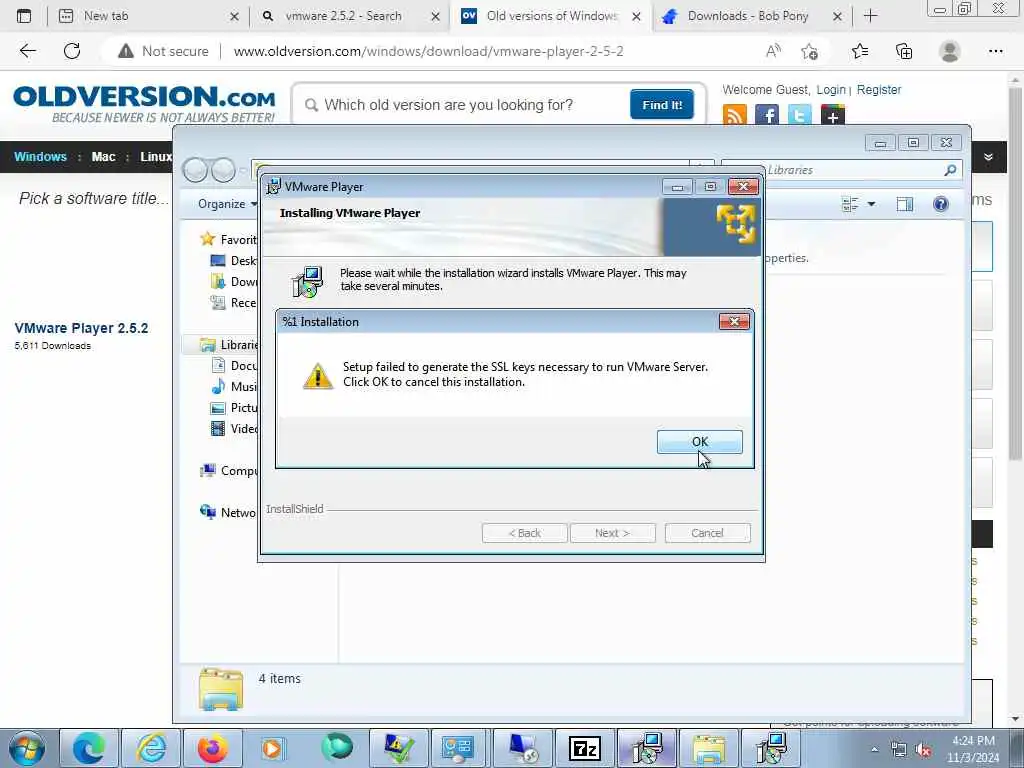Open the Edge tab actions menu
This screenshot has height=768, width=1024.
[x=24, y=16]
